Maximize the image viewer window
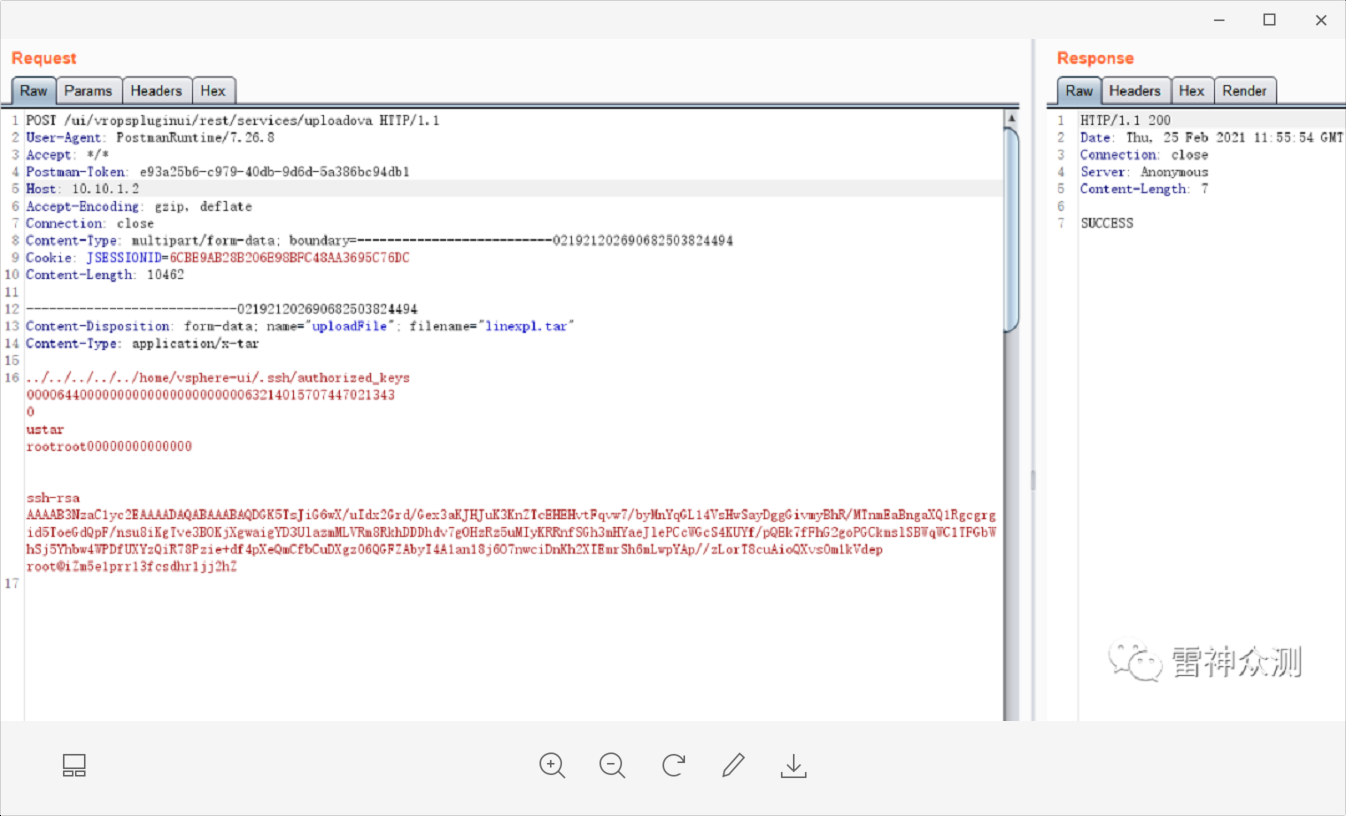Screen dimensions: 1346x816 click(1269, 19)
